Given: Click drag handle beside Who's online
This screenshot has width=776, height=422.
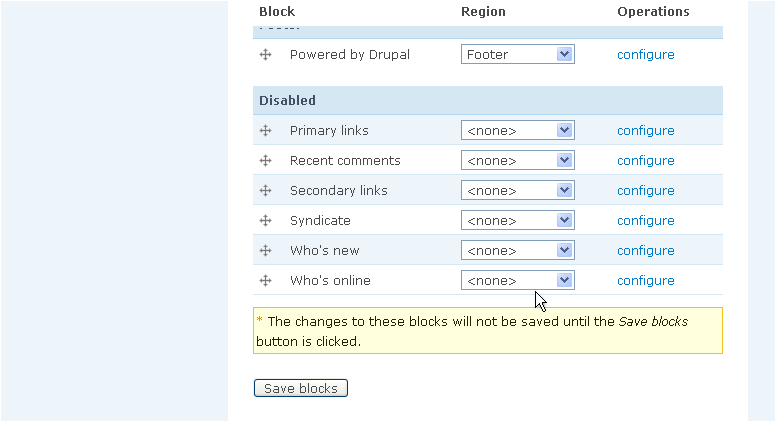Looking at the screenshot, I should (266, 281).
